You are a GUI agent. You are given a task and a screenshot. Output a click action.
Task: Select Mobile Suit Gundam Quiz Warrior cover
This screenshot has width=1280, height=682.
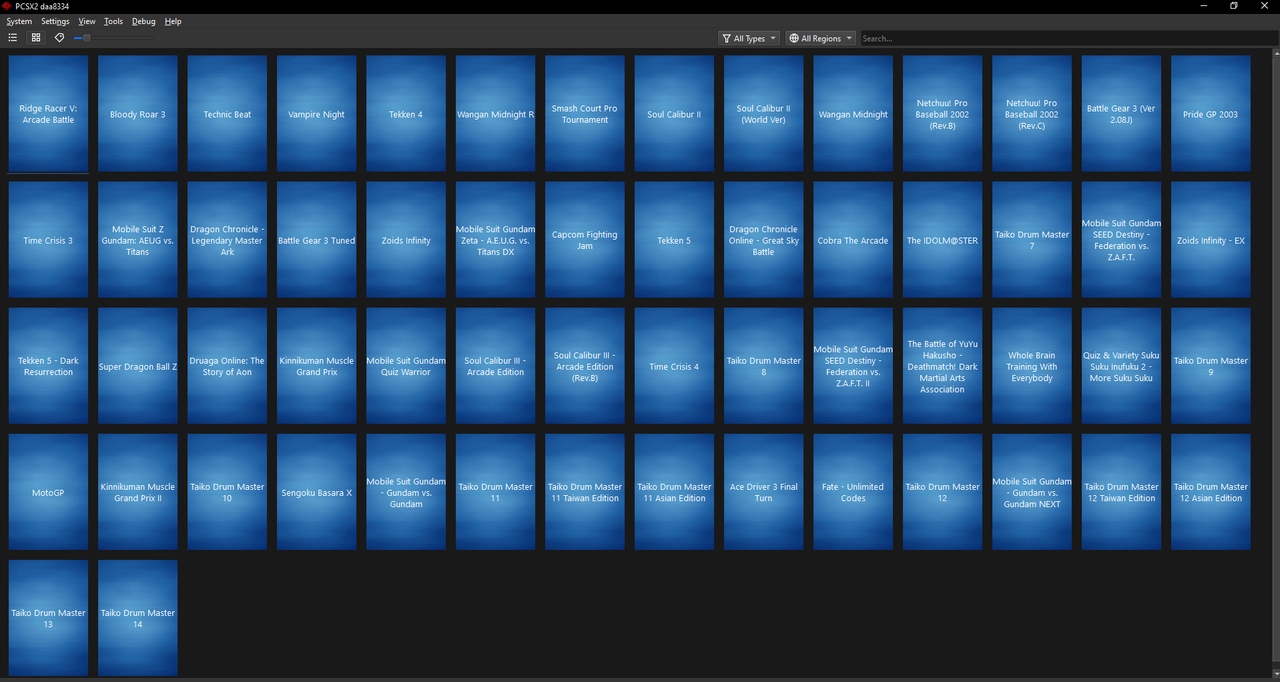click(406, 366)
